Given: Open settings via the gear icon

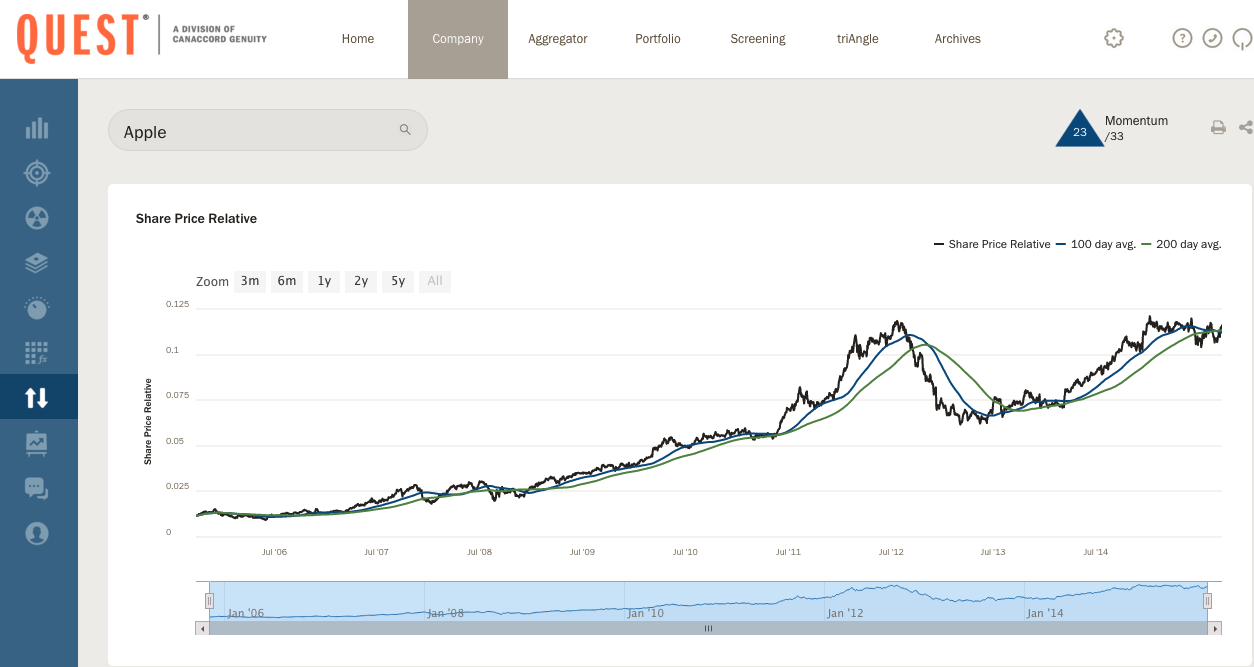Looking at the screenshot, I should [1114, 38].
